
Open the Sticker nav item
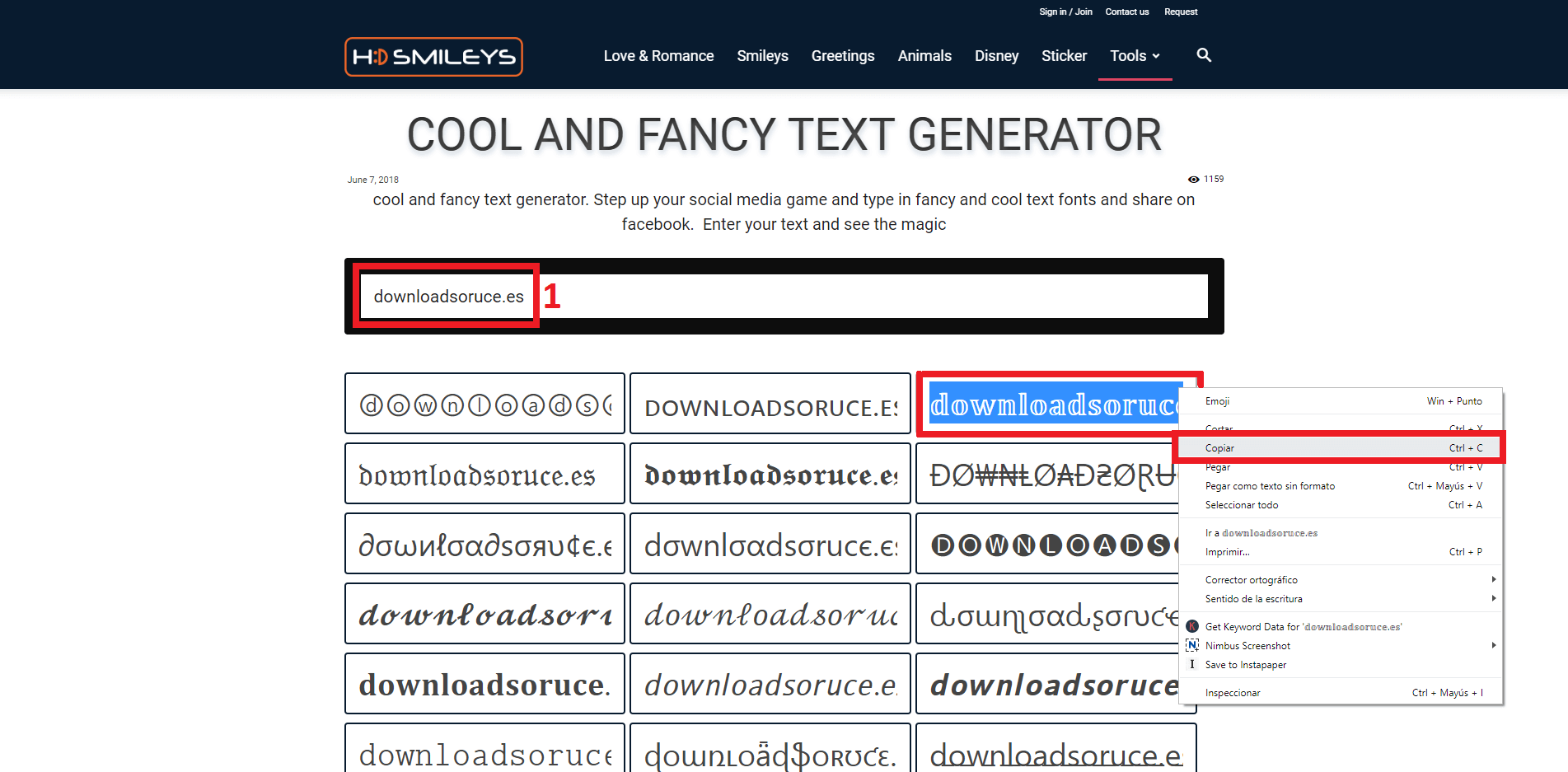click(1064, 56)
